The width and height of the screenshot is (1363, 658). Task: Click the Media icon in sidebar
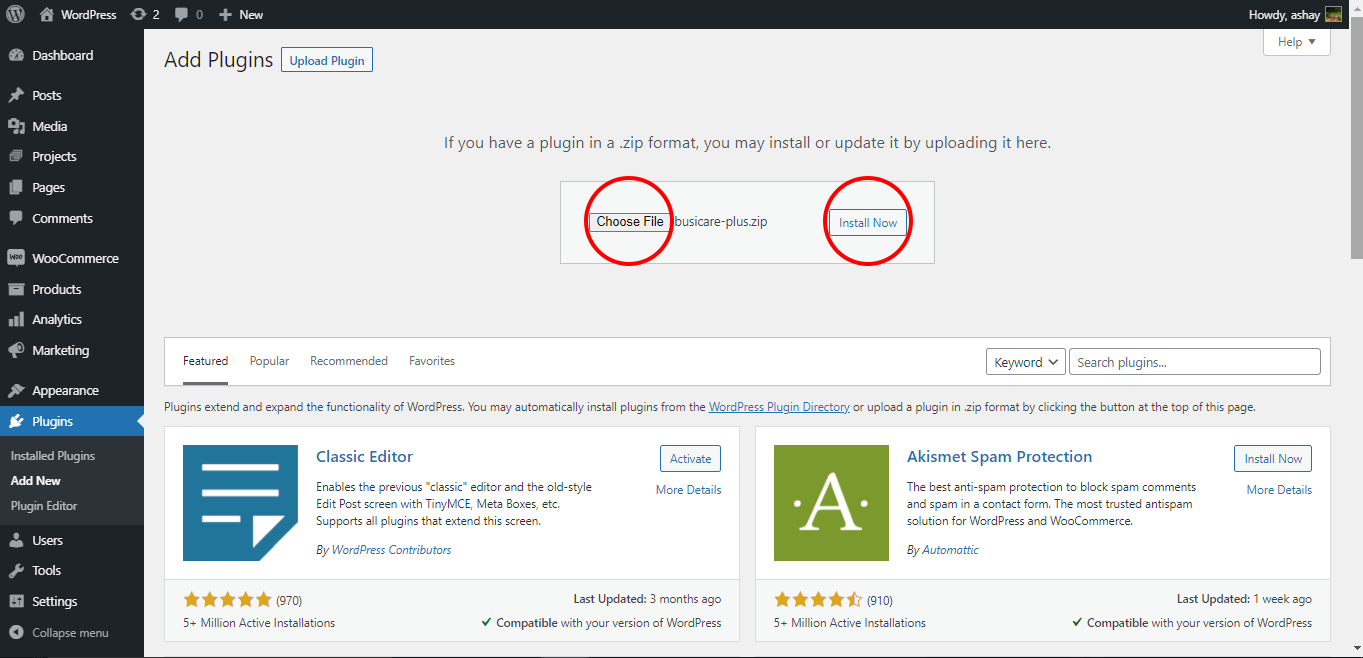click(16, 127)
